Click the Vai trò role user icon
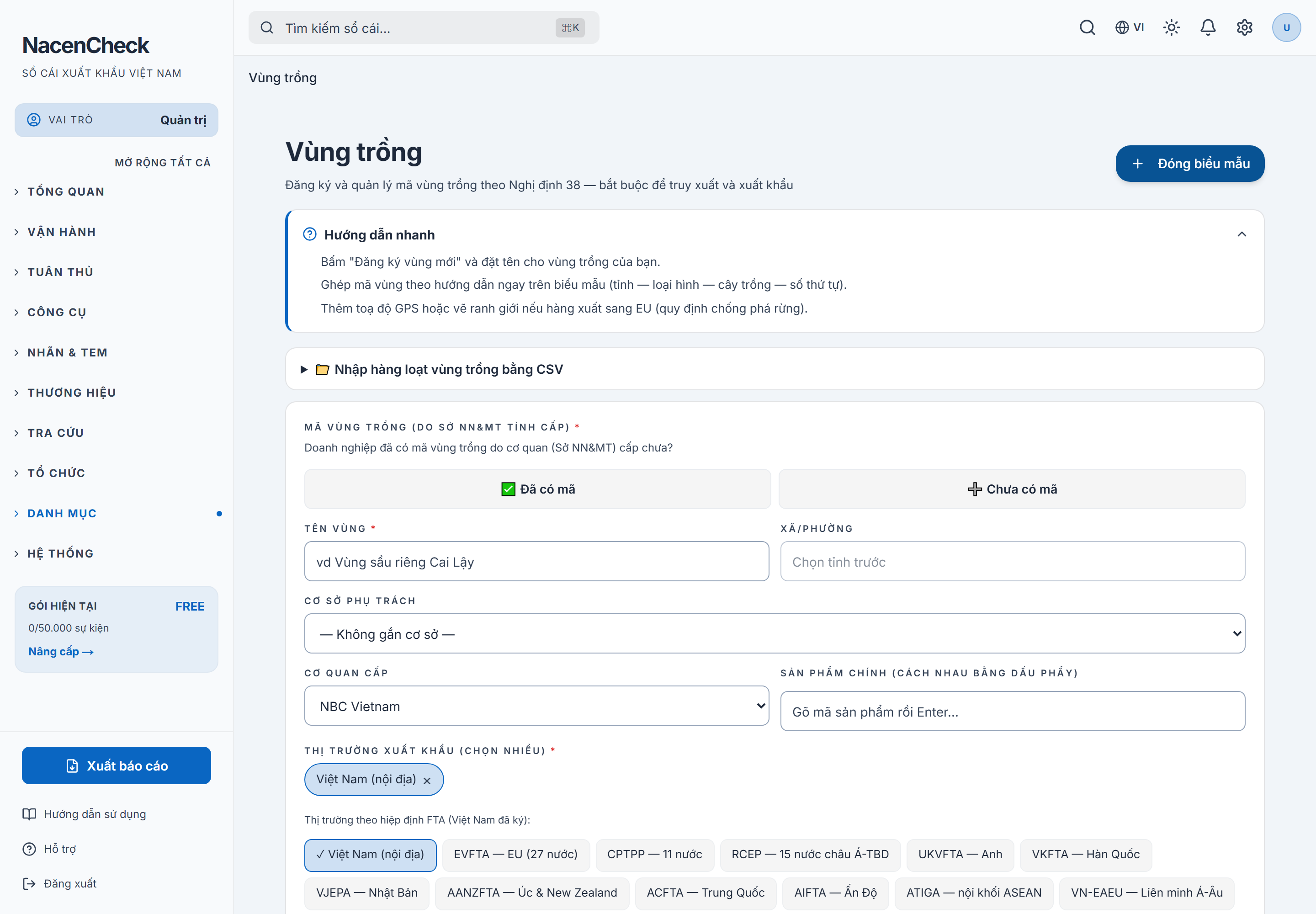Image resolution: width=1316 pixels, height=914 pixels. [34, 120]
